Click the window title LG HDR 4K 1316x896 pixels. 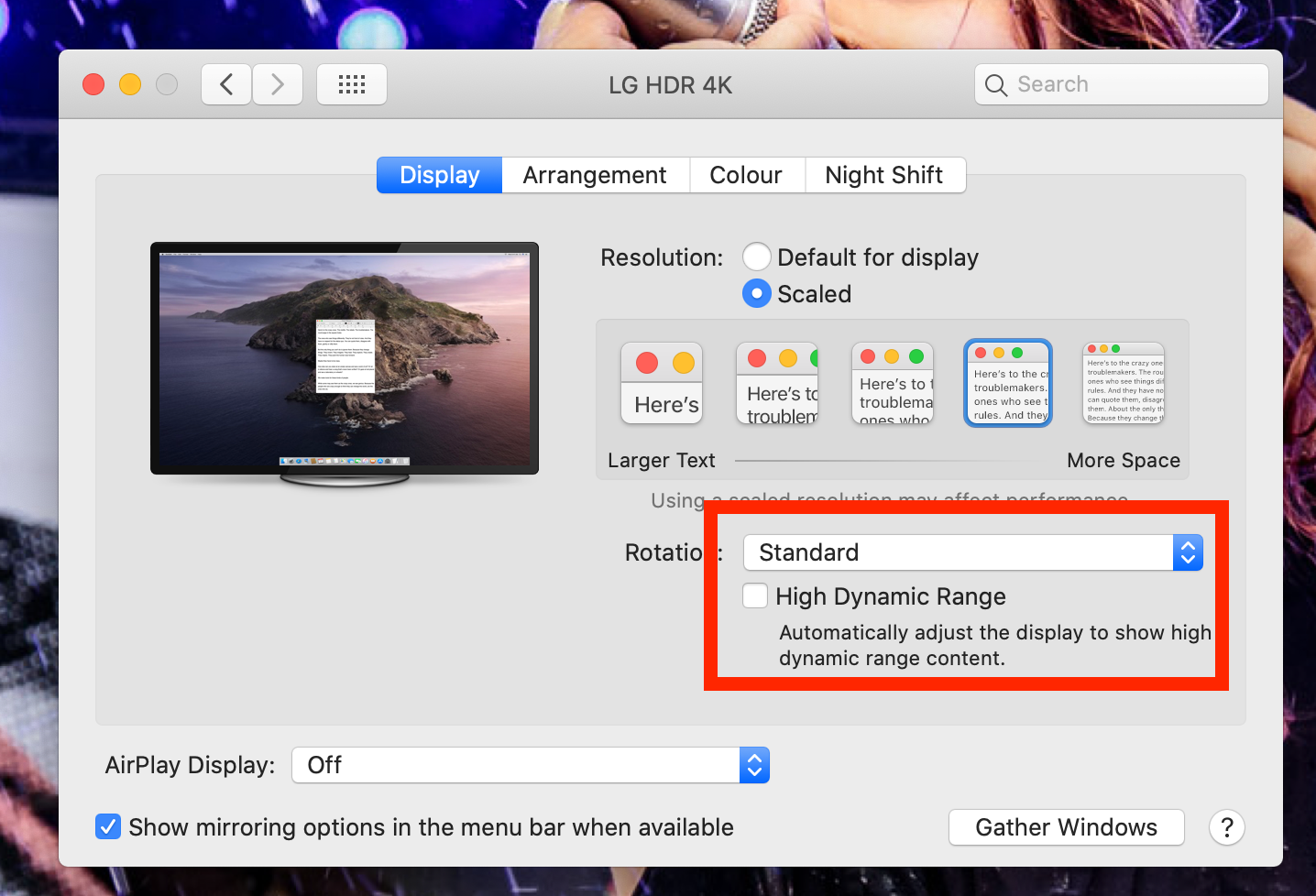coord(671,85)
